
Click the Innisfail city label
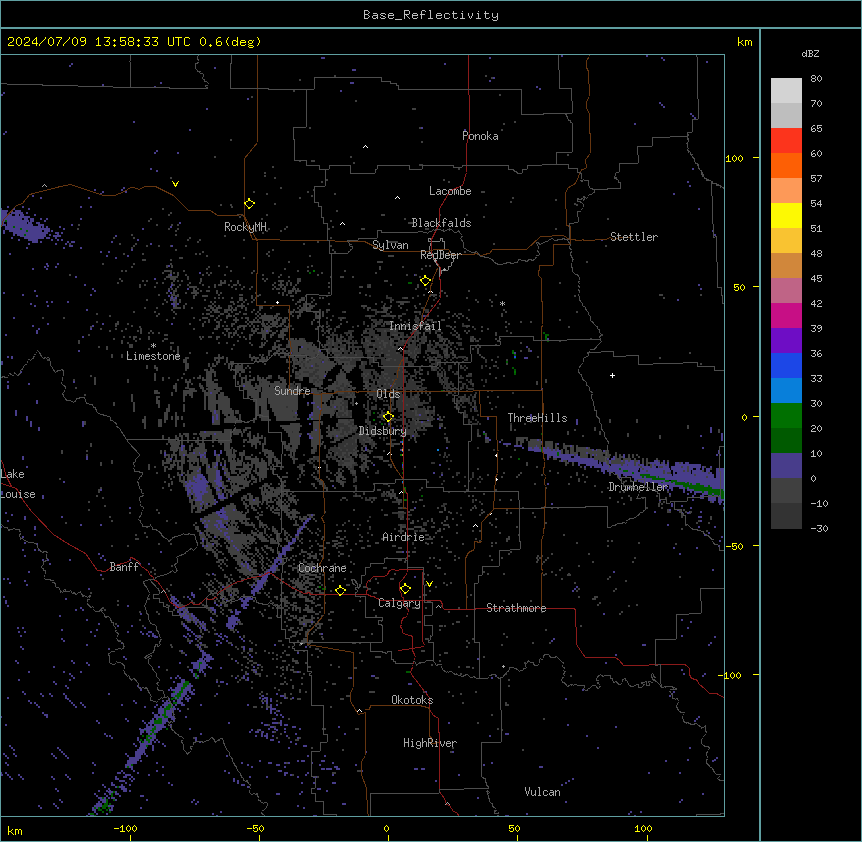pyautogui.click(x=415, y=326)
